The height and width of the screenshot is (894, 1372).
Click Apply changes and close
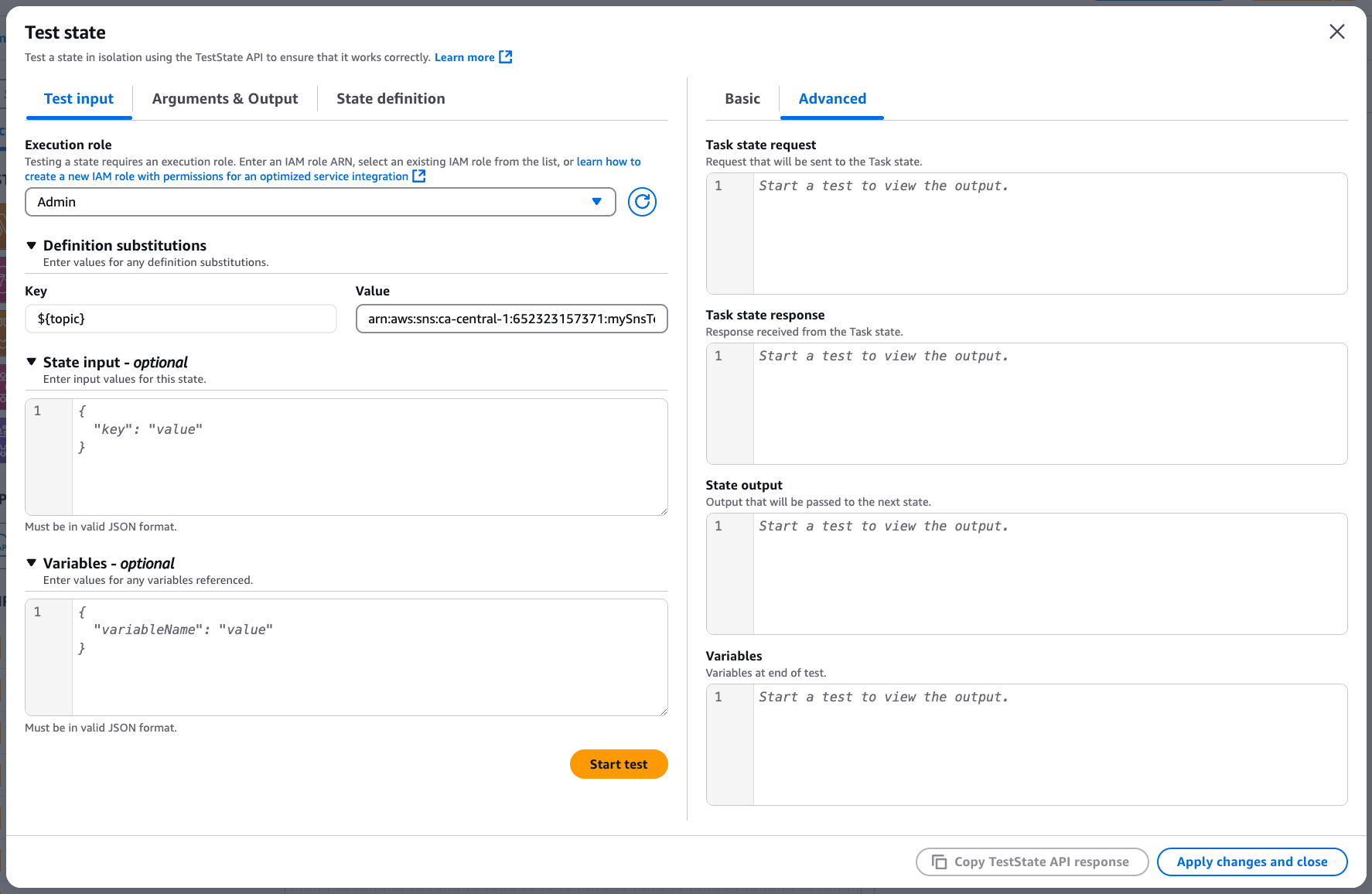1251,862
